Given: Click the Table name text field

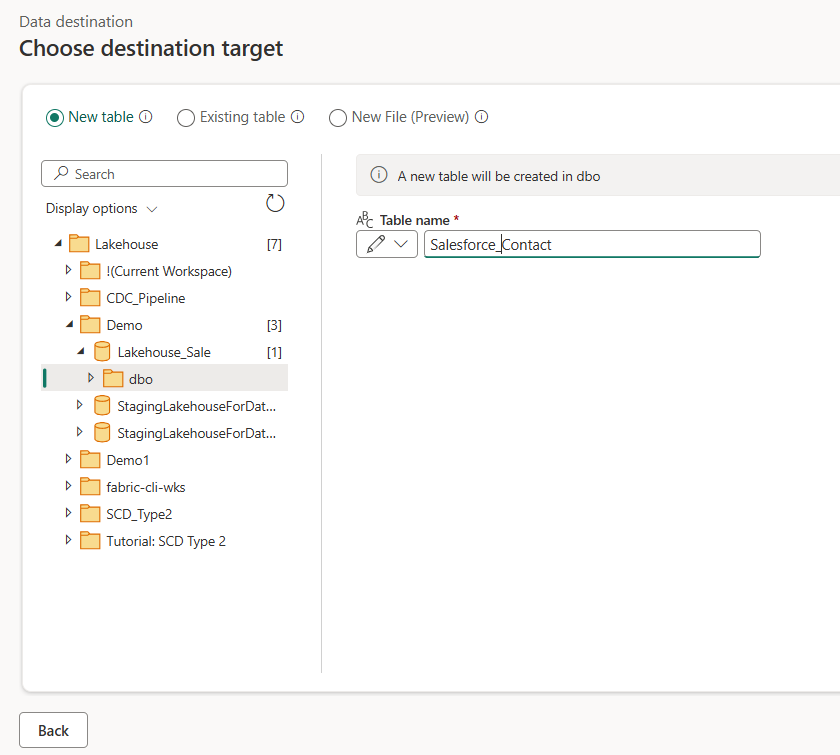Looking at the screenshot, I should 592,244.
